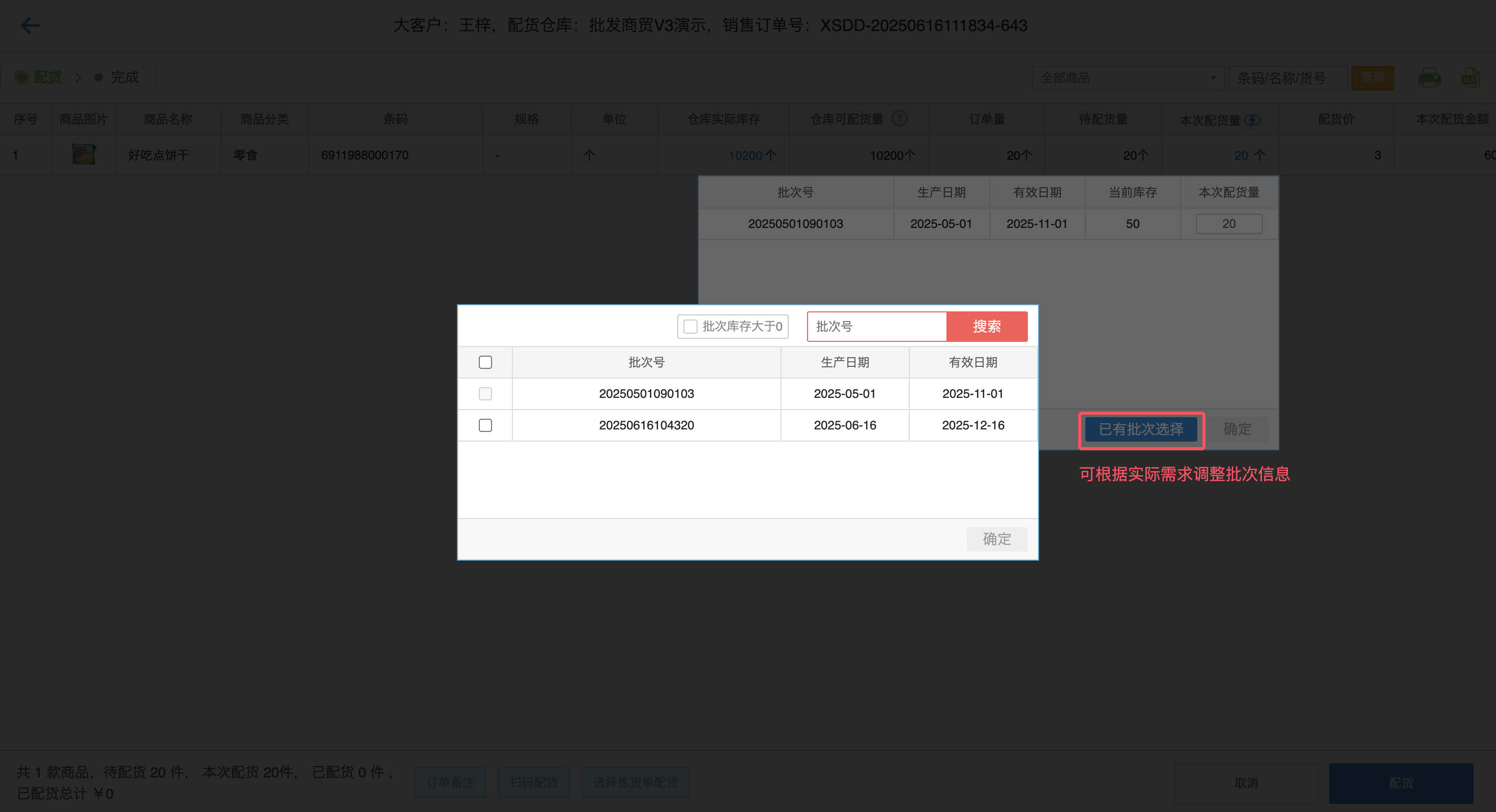Edit the 本次配货量 field showing 20
The height and width of the screenshot is (812, 1496).
1229,224
